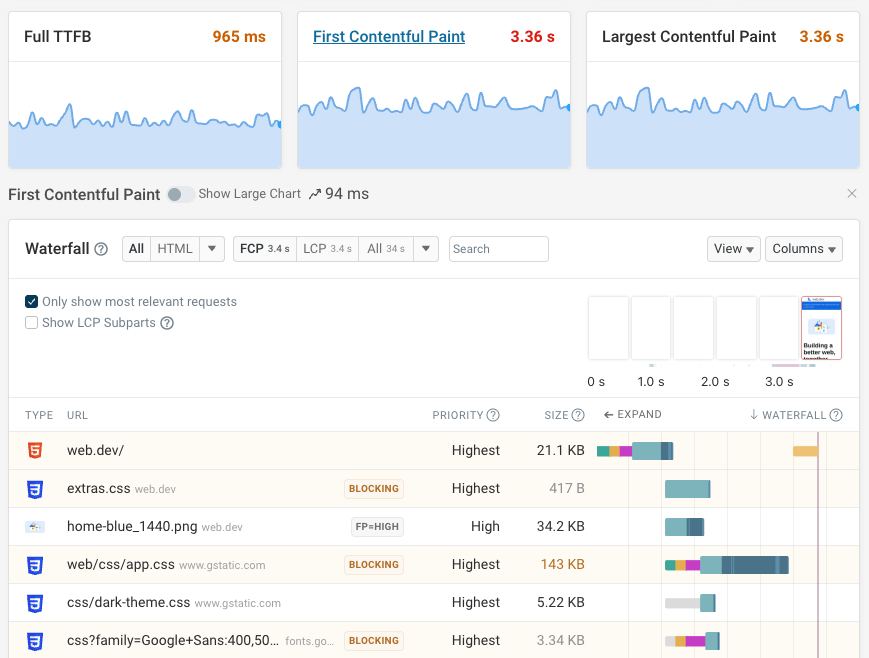Click the help icon next to Waterfall heading
Viewport: 869px width, 658px height.
[x=101, y=250]
